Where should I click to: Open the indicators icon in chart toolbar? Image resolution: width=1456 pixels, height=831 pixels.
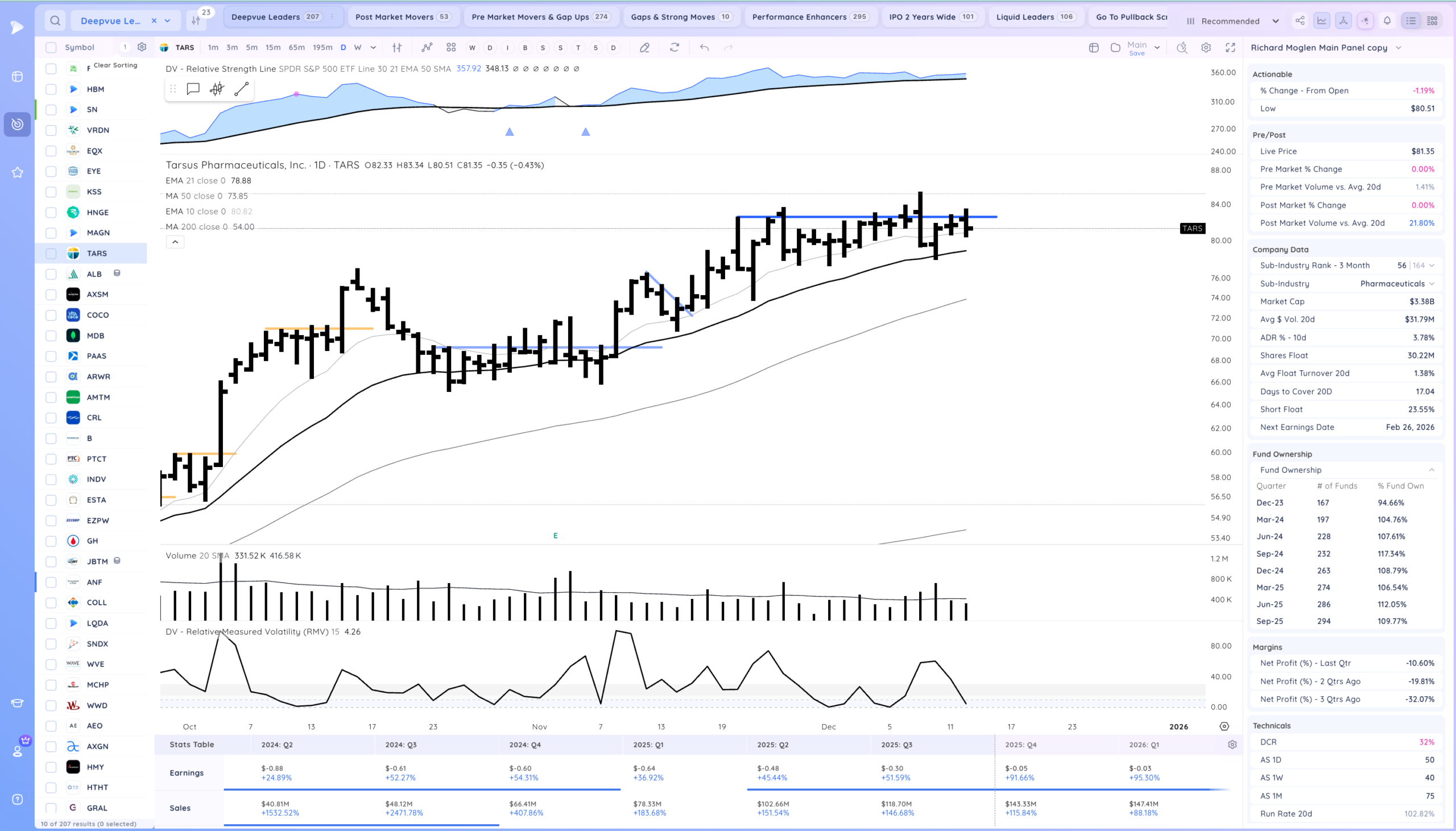coord(427,47)
